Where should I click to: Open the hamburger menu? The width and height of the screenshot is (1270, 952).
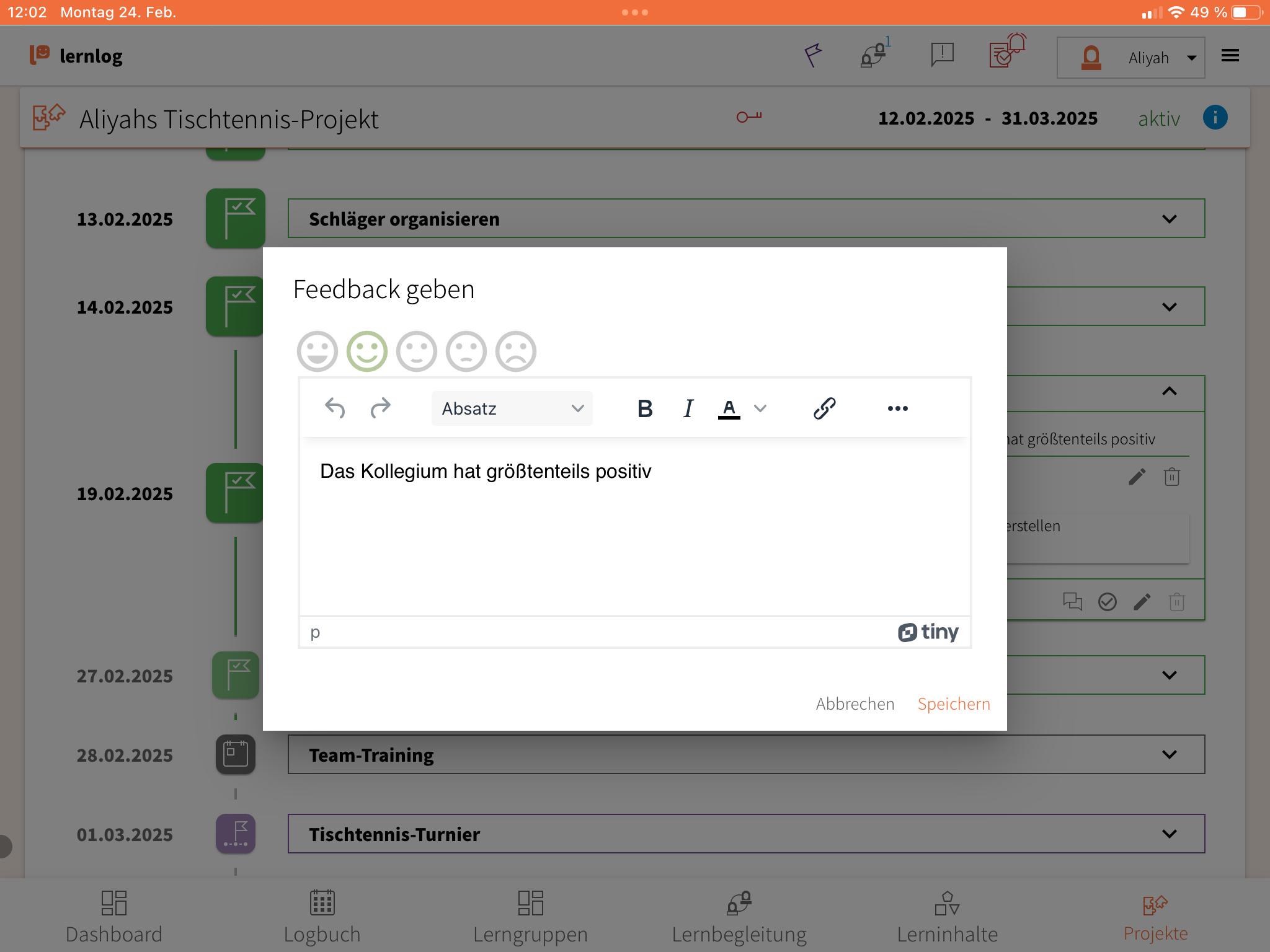coord(1230,56)
